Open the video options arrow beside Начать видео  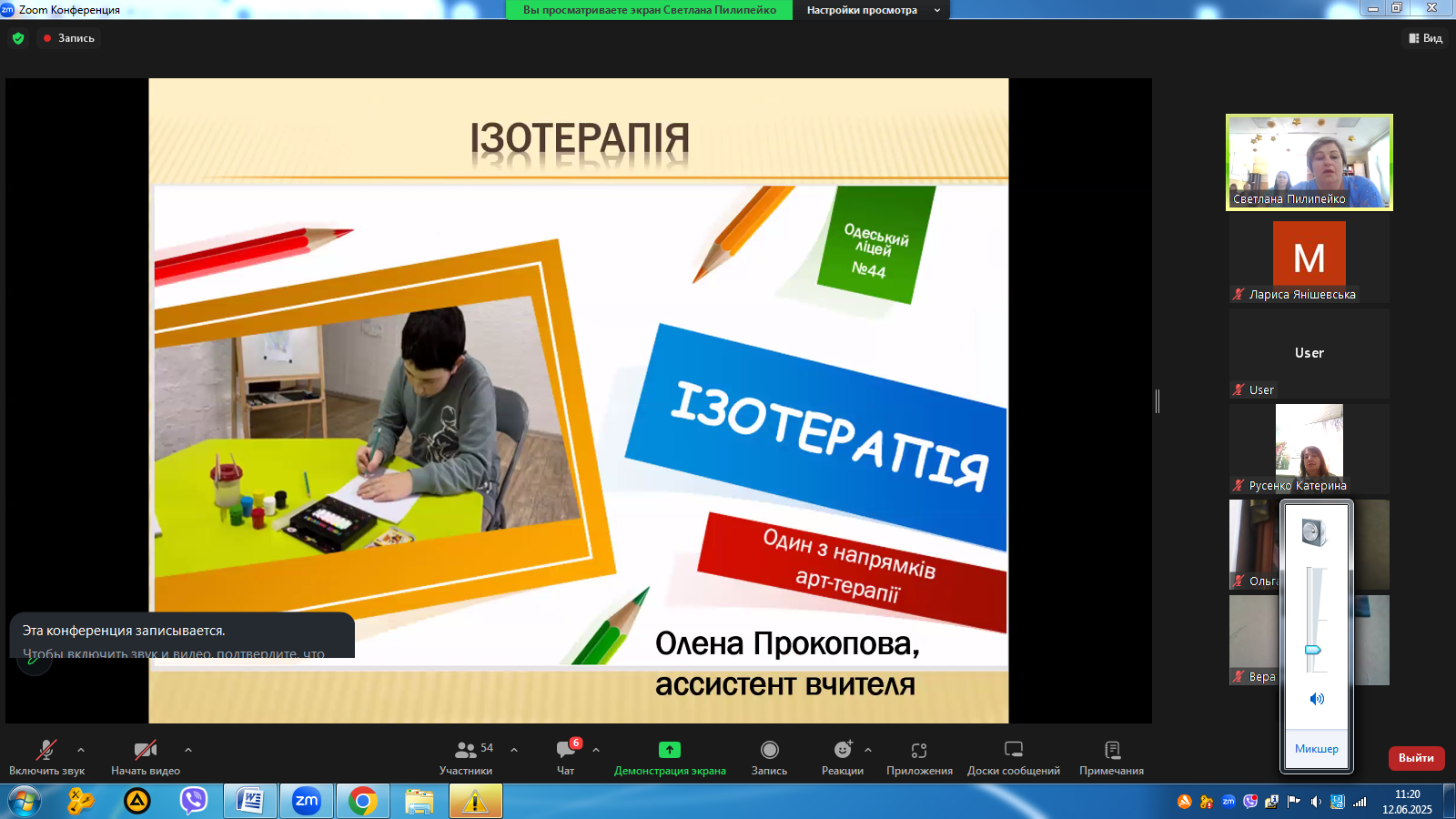[x=188, y=750]
